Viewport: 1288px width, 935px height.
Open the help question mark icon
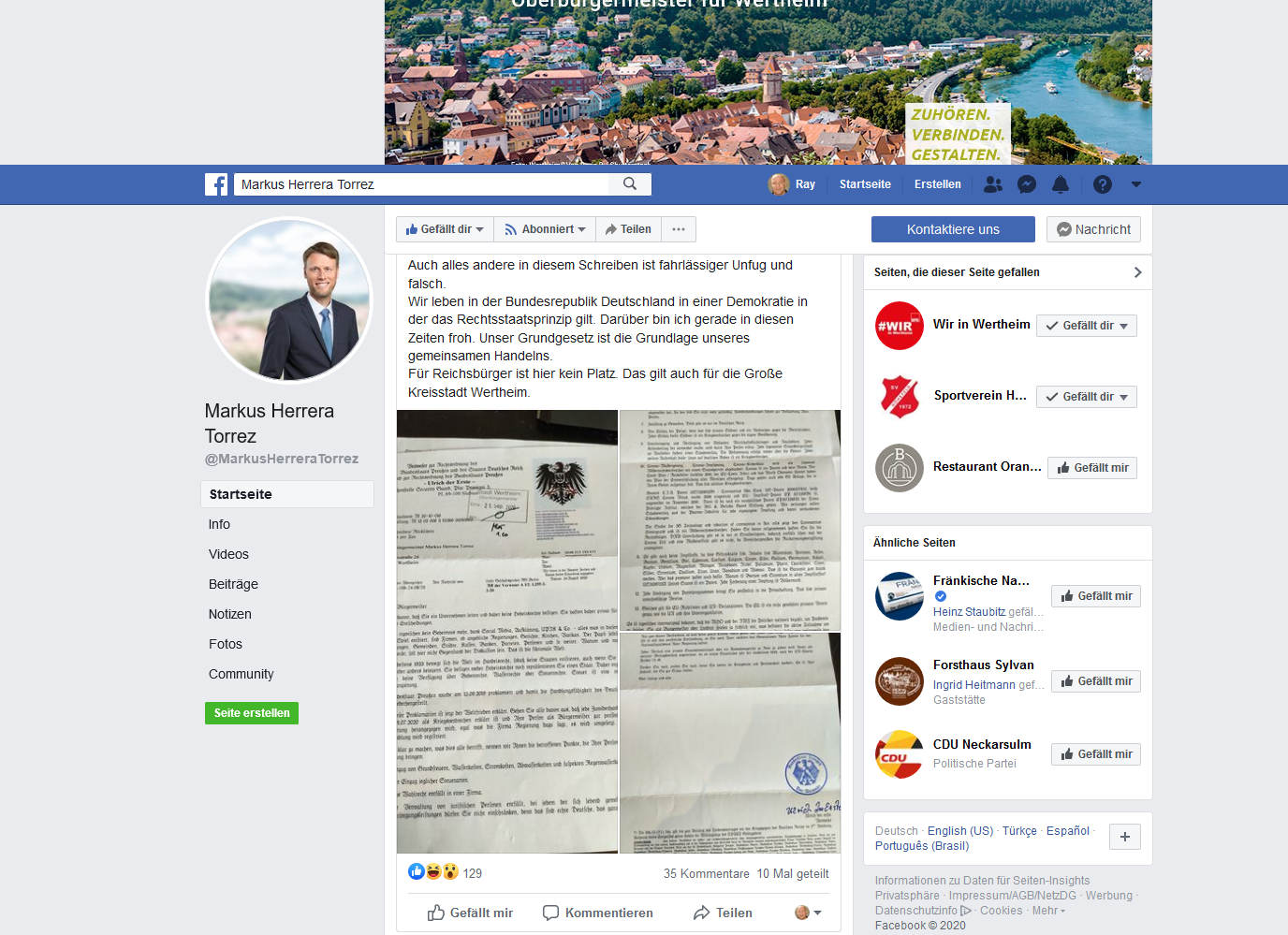pyautogui.click(x=1103, y=184)
